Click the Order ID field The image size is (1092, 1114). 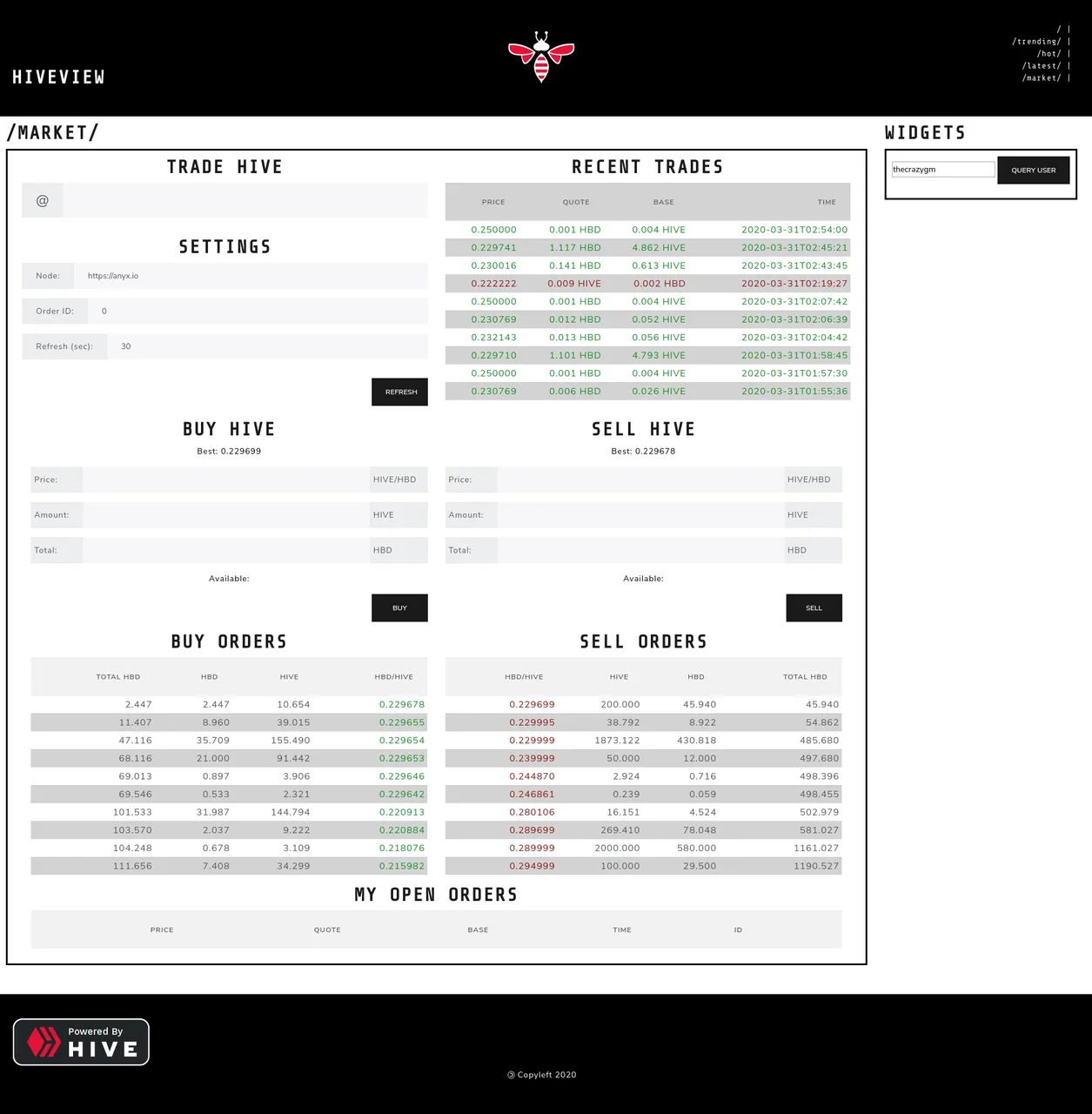(258, 311)
